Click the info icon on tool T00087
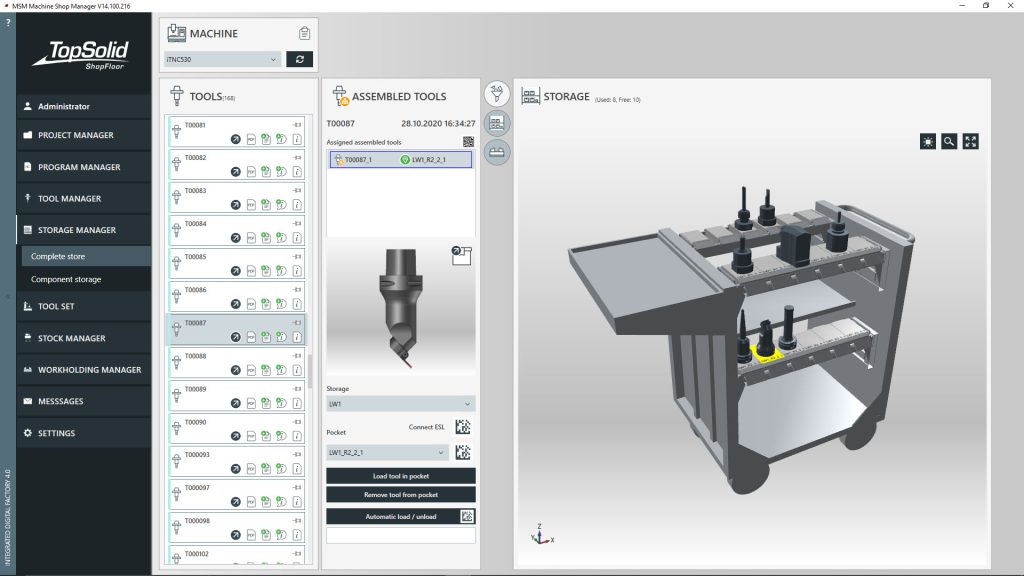The width and height of the screenshot is (1024, 576). click(x=298, y=337)
